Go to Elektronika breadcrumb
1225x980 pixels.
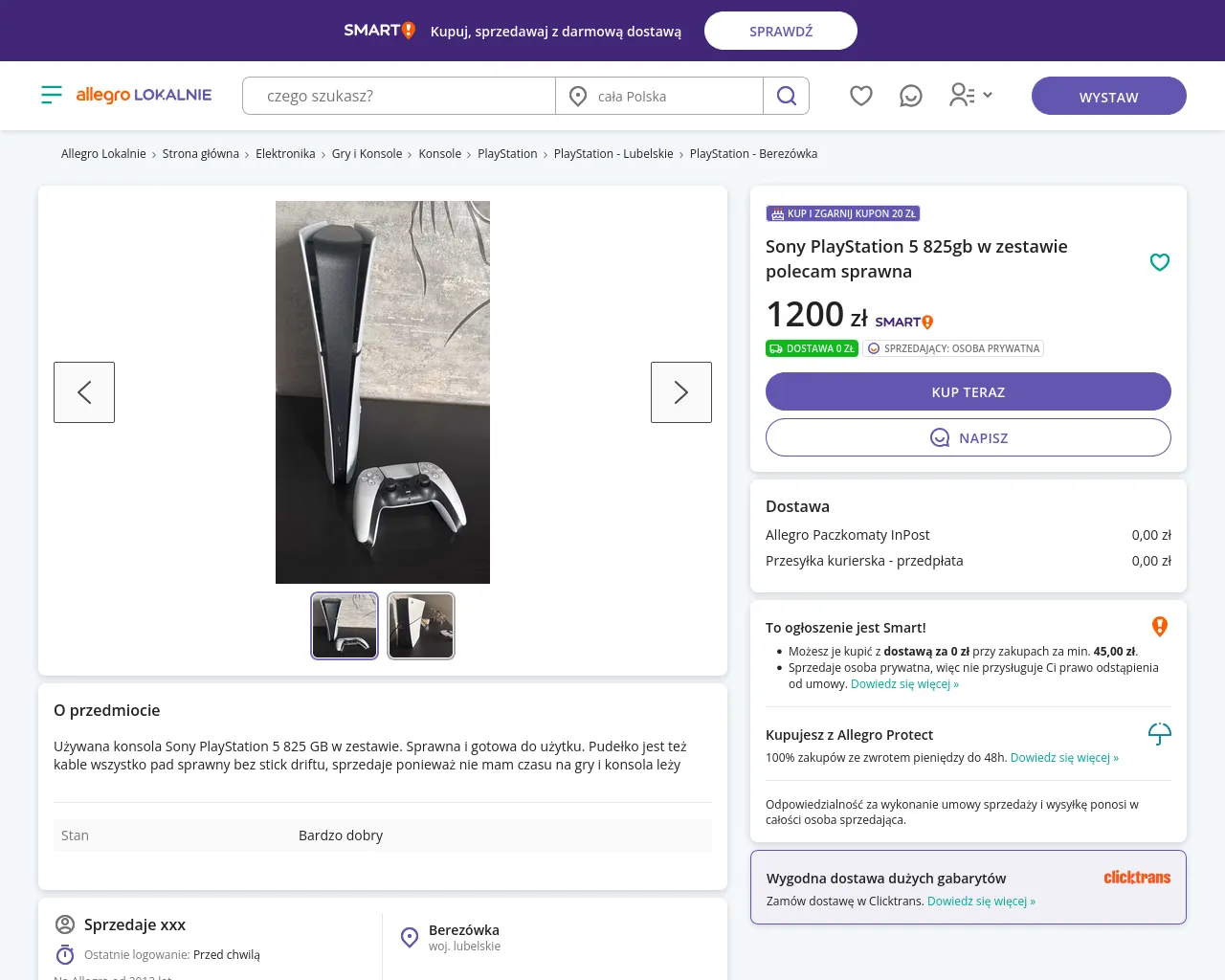pyautogui.click(x=285, y=154)
